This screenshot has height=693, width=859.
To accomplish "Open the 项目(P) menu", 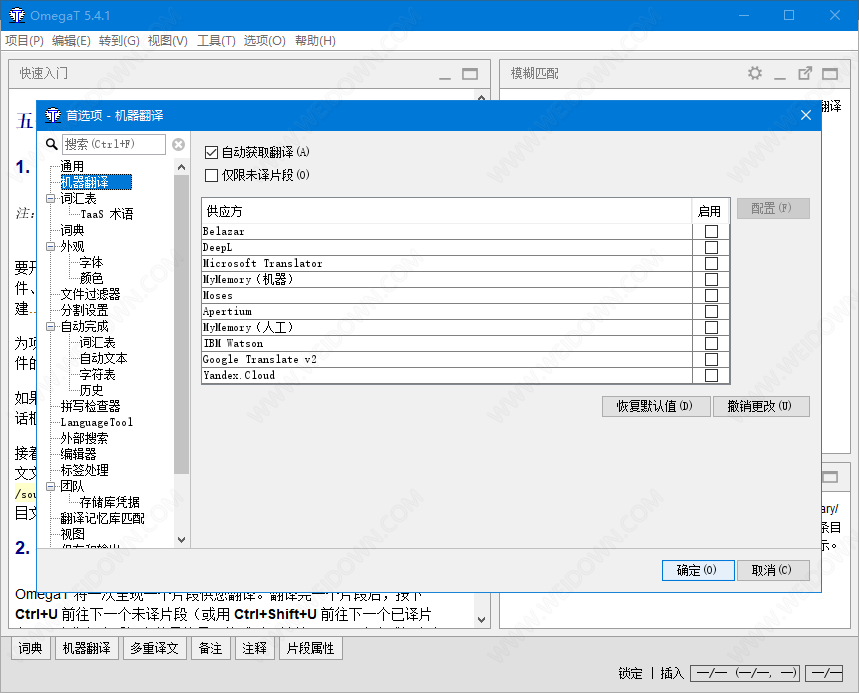I will [24, 41].
